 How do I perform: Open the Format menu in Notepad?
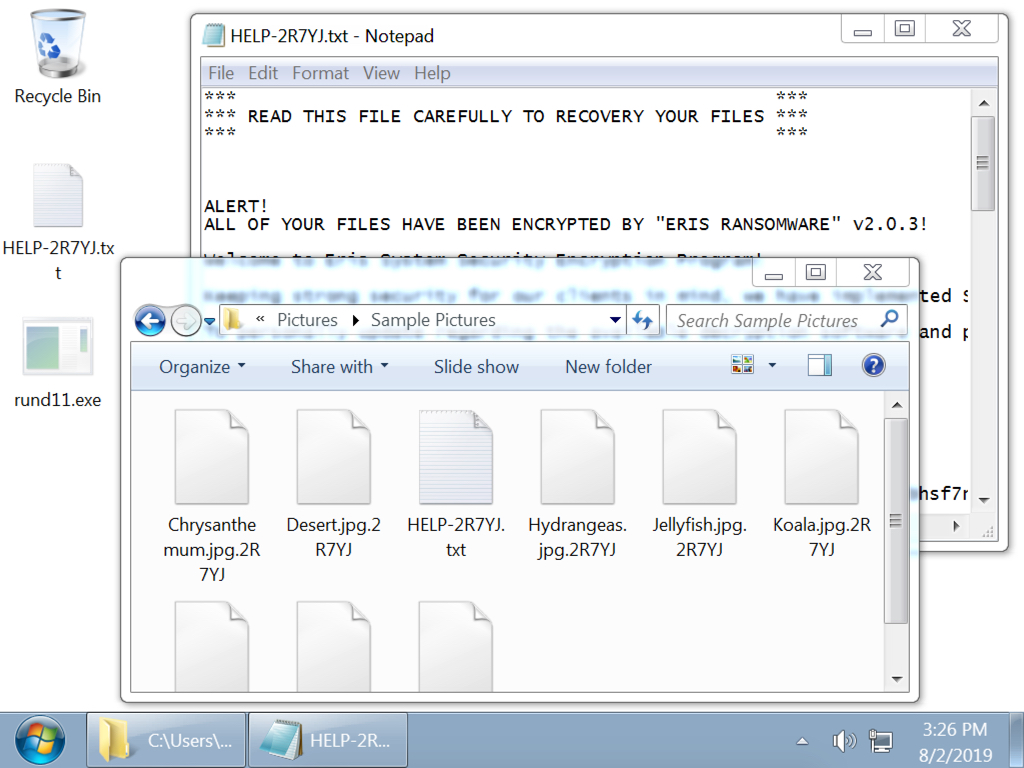(320, 73)
